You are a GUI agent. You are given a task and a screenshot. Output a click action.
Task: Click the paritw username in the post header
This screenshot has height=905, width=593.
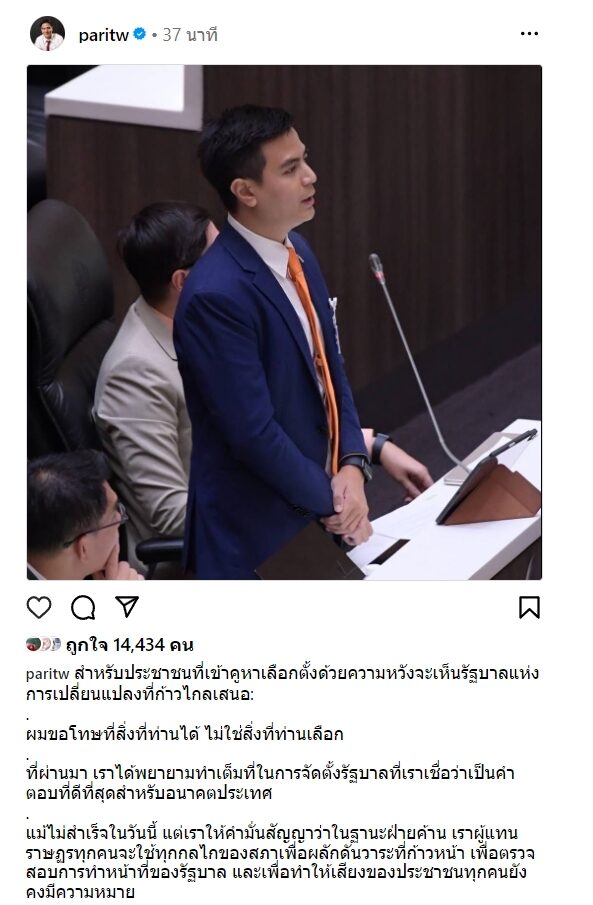click(x=103, y=35)
